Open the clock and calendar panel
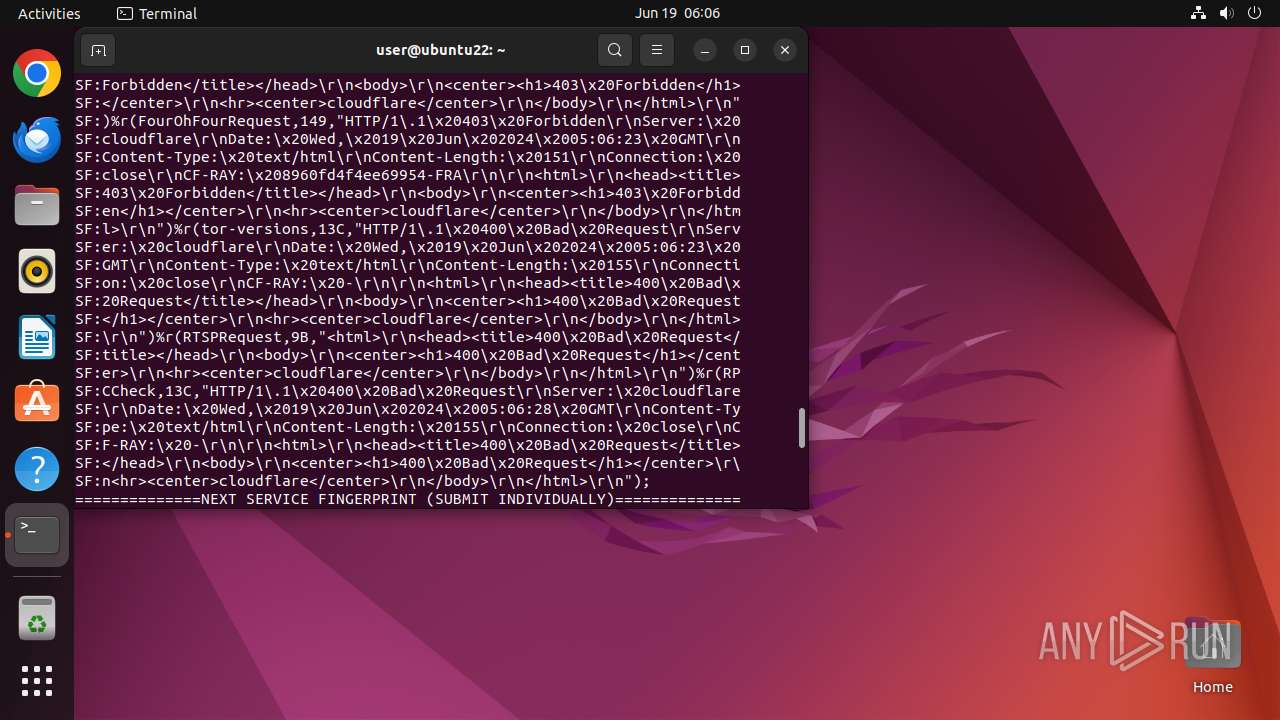Image resolution: width=1280 pixels, height=720 pixels. click(x=677, y=13)
